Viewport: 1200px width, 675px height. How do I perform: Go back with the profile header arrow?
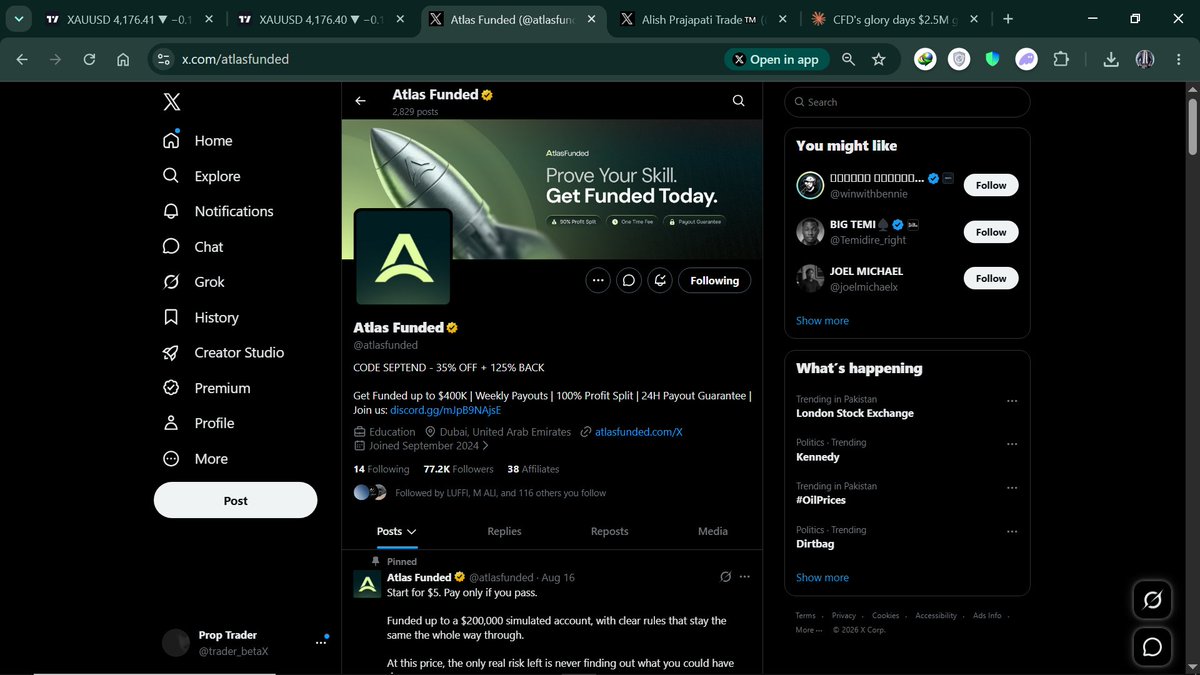pyautogui.click(x=361, y=101)
